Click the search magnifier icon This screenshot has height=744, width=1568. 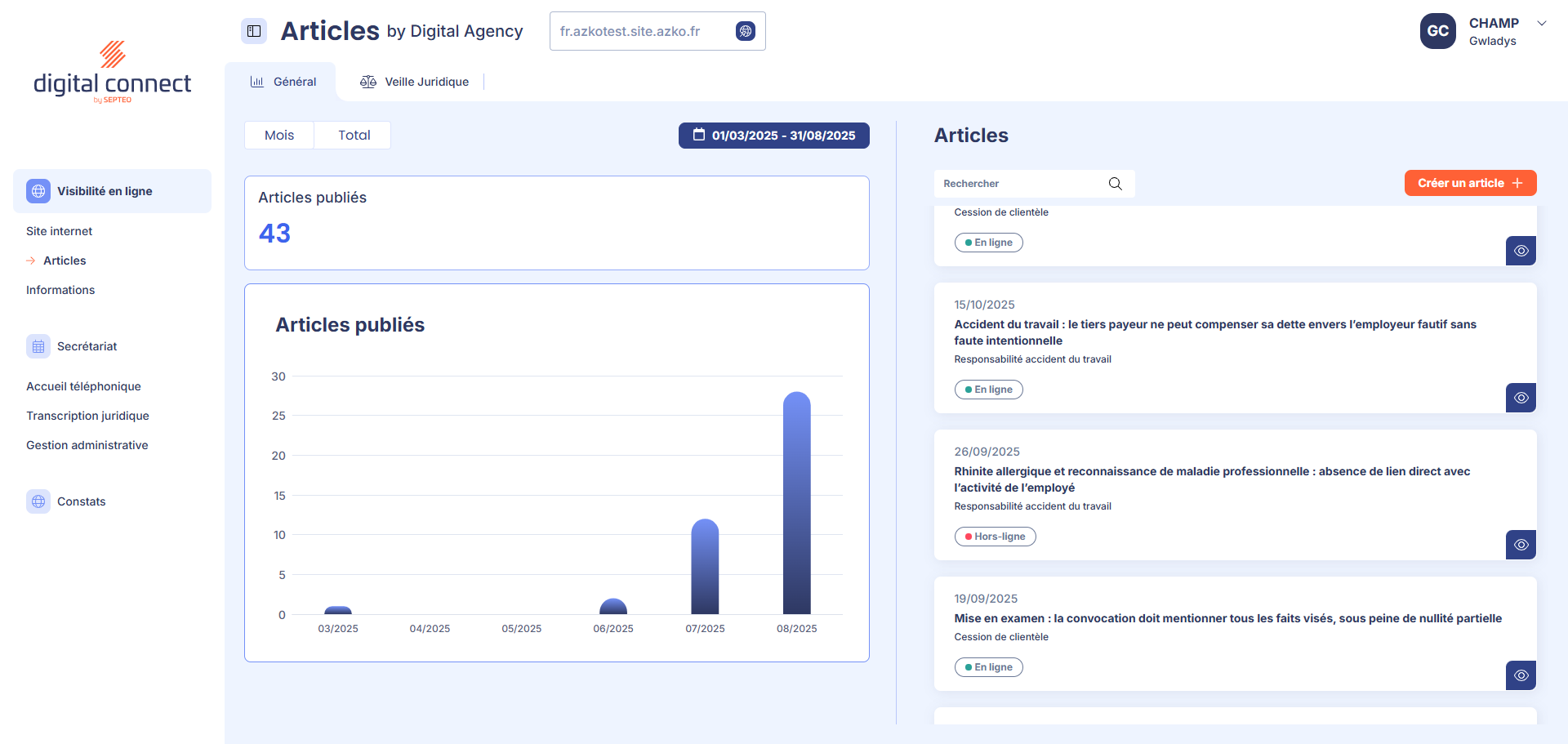click(x=1115, y=184)
